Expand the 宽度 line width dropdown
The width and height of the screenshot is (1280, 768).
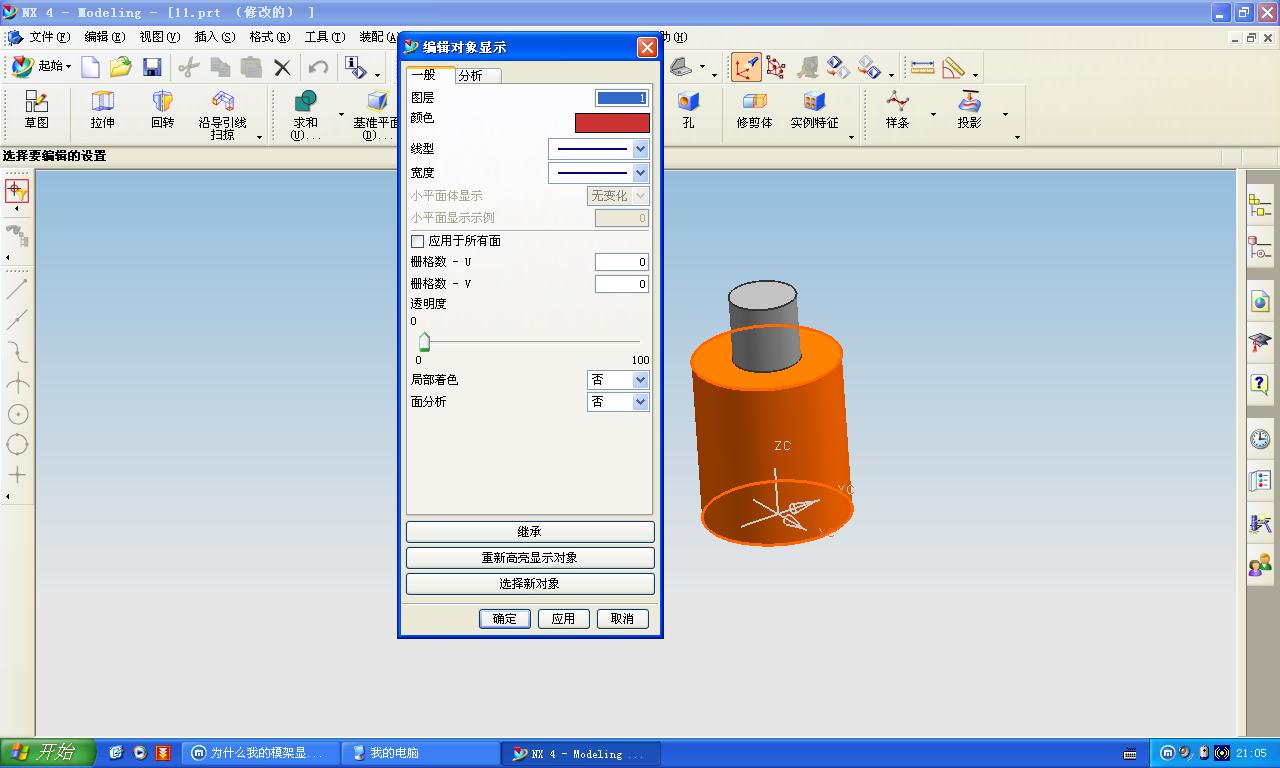(640, 173)
